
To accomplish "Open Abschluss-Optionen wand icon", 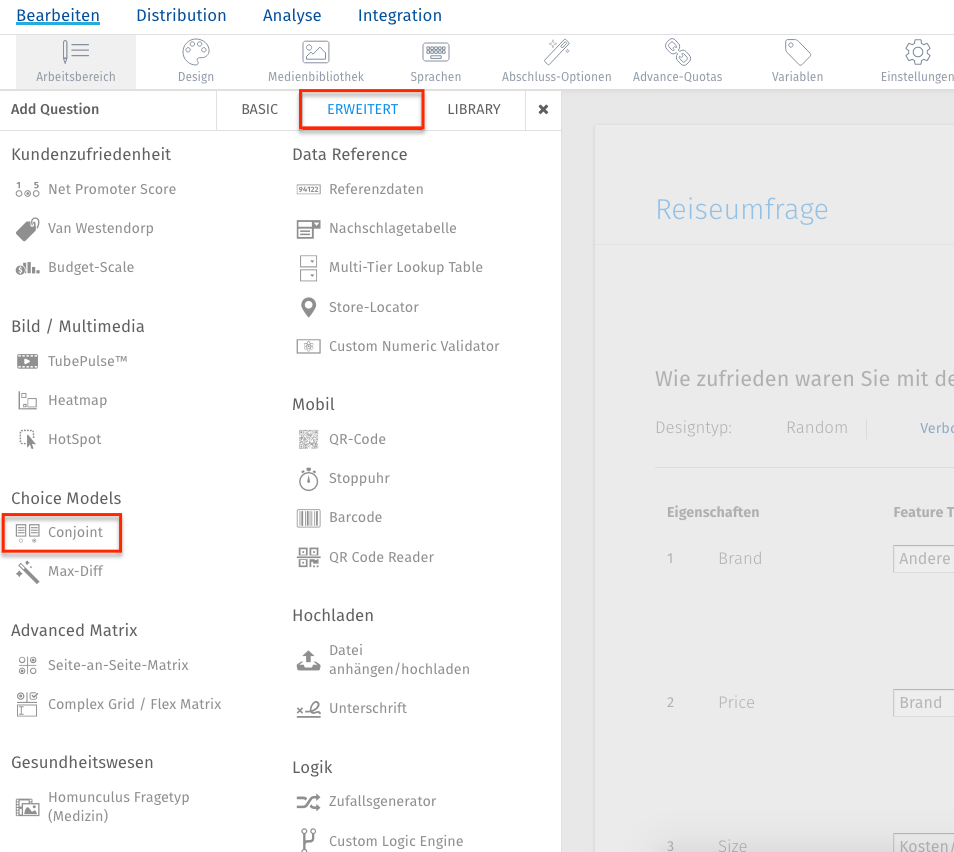I will coord(556,52).
